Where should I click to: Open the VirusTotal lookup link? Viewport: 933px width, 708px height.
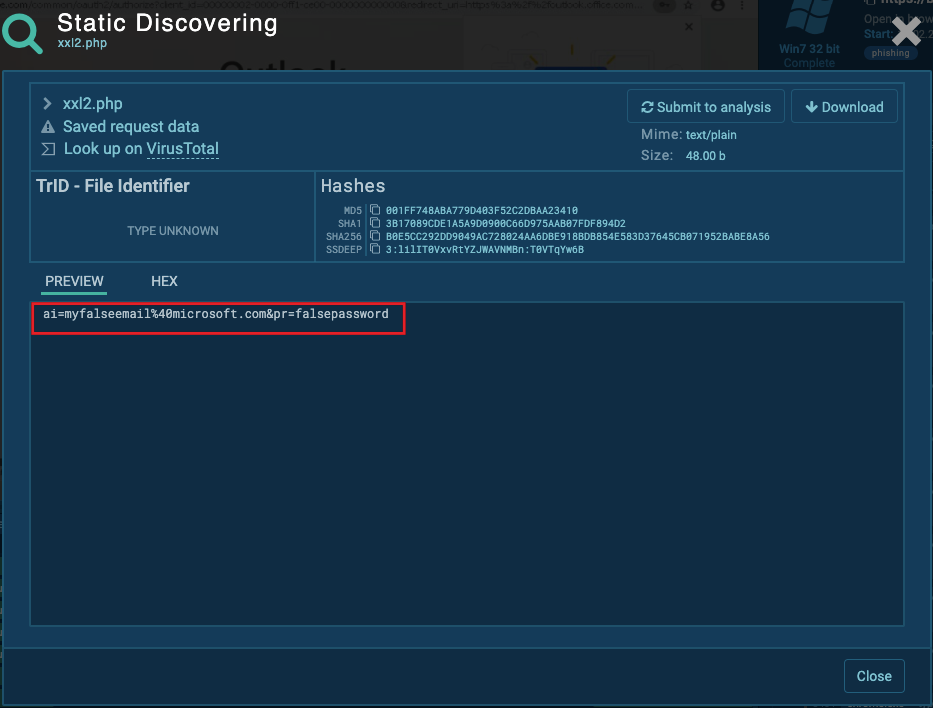pos(183,149)
